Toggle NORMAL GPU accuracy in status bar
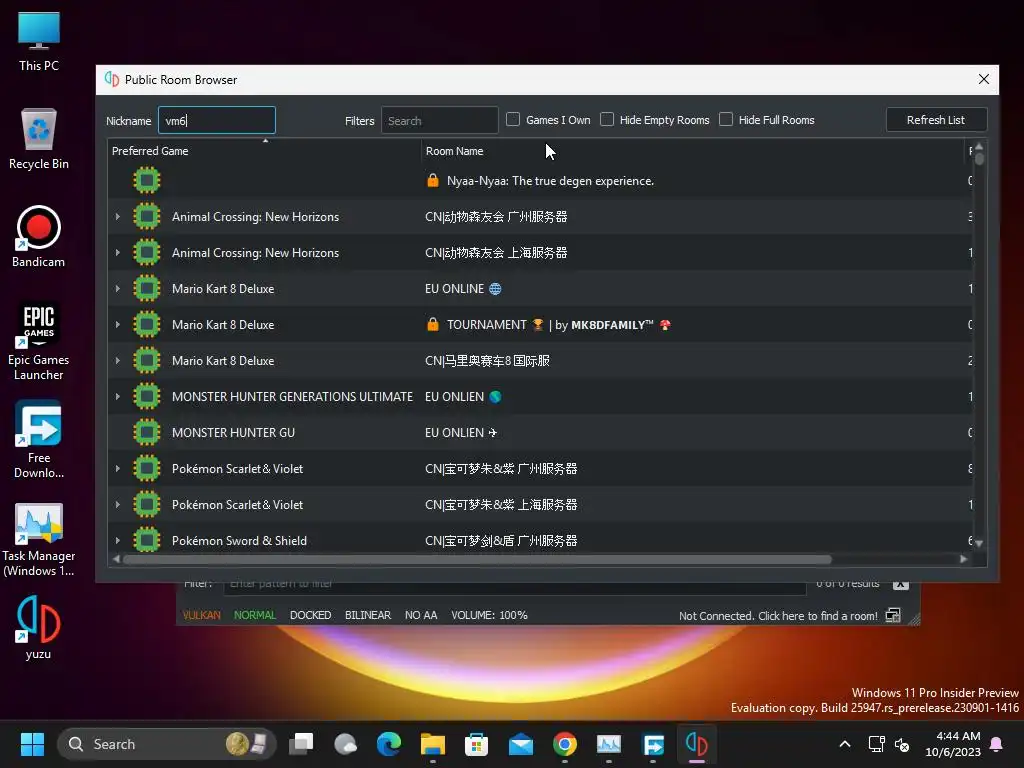This screenshot has height=768, width=1024. tap(255, 615)
